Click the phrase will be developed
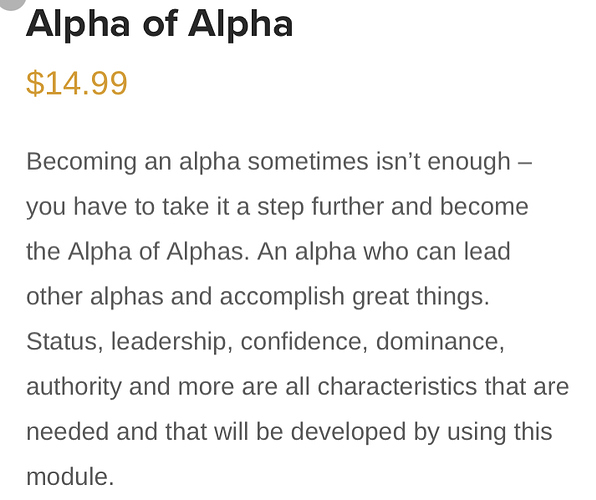Screen dimensions: 596x500 [310, 432]
